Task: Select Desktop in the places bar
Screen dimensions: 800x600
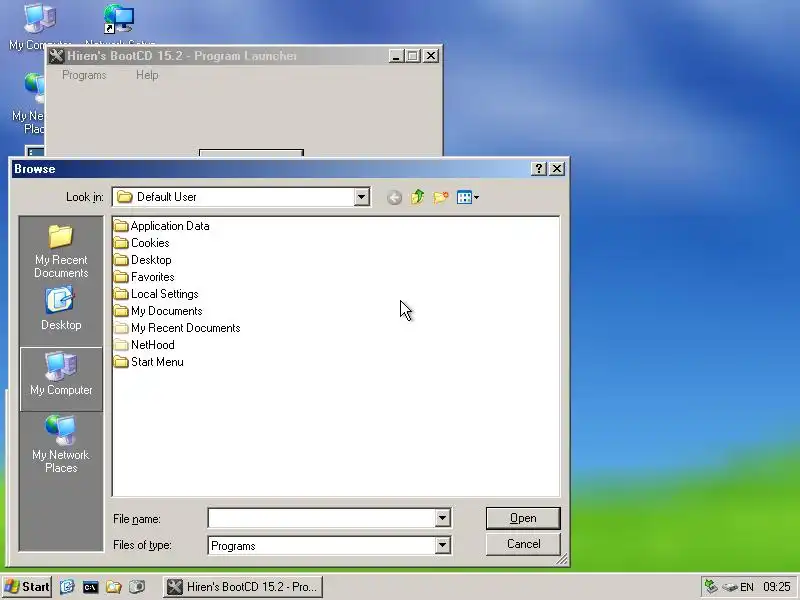Action: click(x=61, y=309)
